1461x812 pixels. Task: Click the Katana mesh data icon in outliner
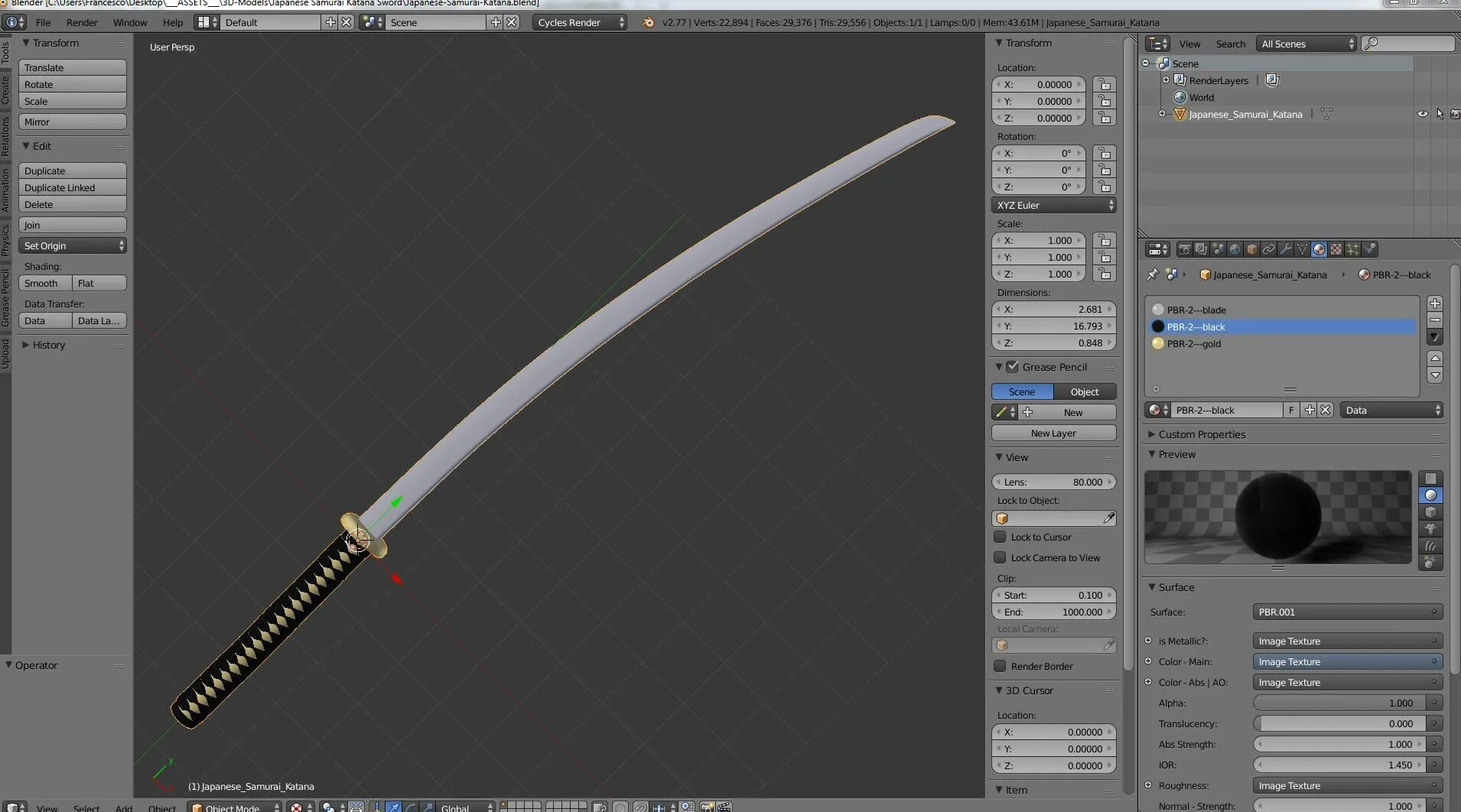click(1326, 114)
